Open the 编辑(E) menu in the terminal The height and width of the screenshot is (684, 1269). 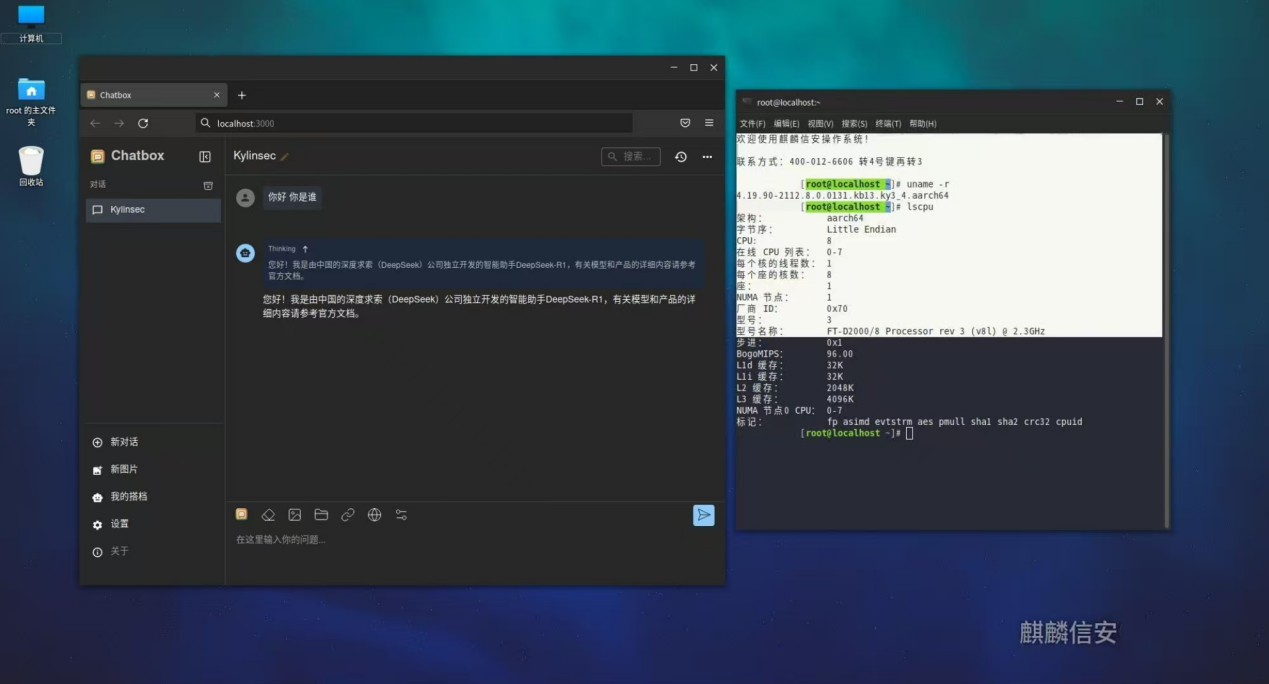[786, 124]
